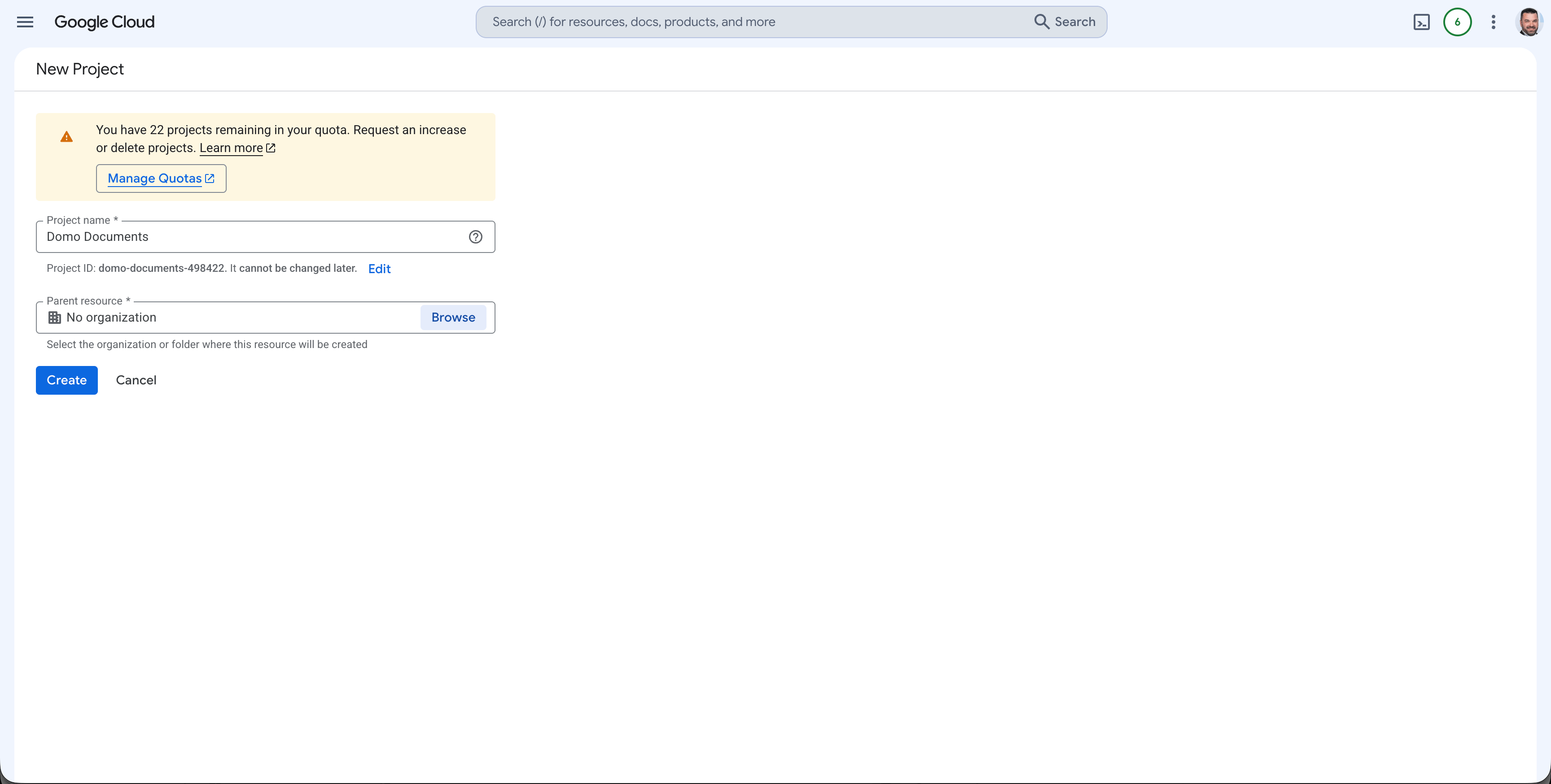
Task: Open notifications badge showing 6
Action: click(1457, 22)
